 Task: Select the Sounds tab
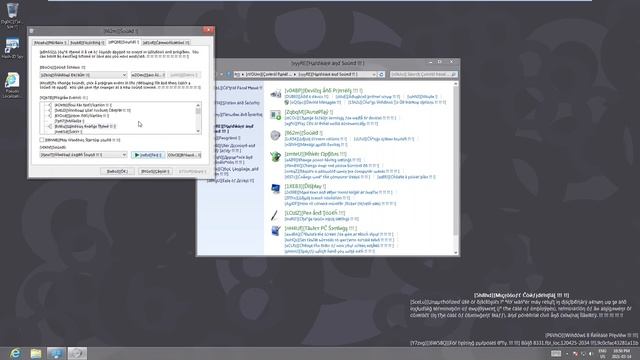pos(123,42)
